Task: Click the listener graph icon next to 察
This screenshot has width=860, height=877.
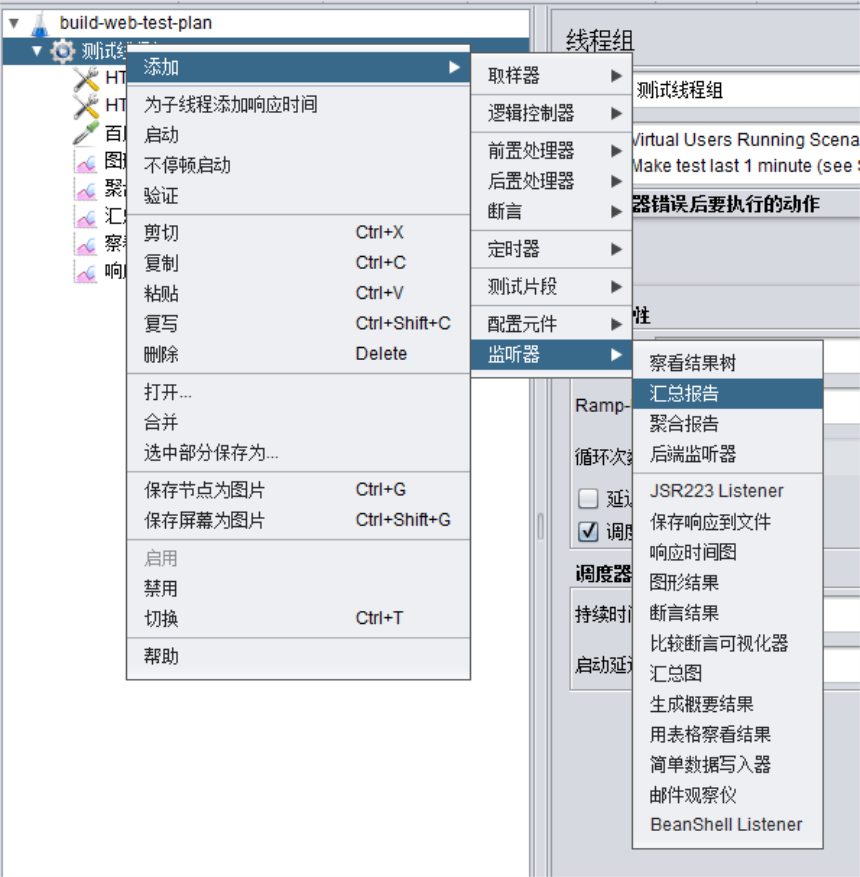Action: tap(86, 243)
